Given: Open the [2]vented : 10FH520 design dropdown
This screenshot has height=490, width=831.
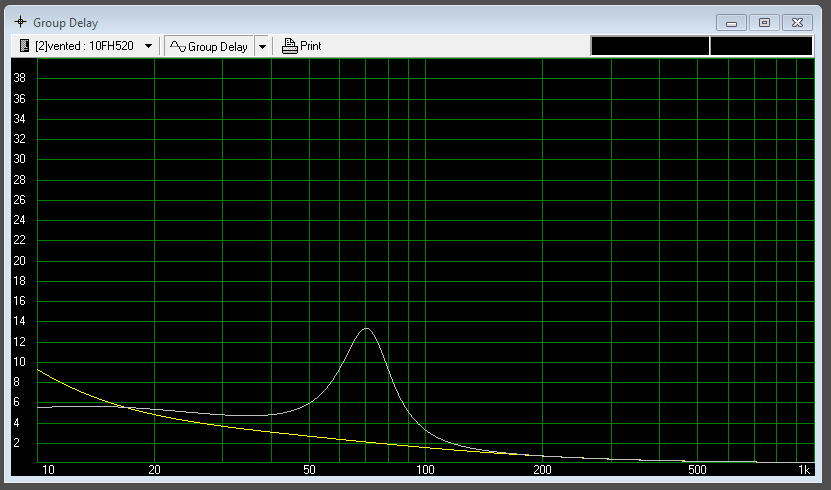Looking at the screenshot, I should click(148, 46).
